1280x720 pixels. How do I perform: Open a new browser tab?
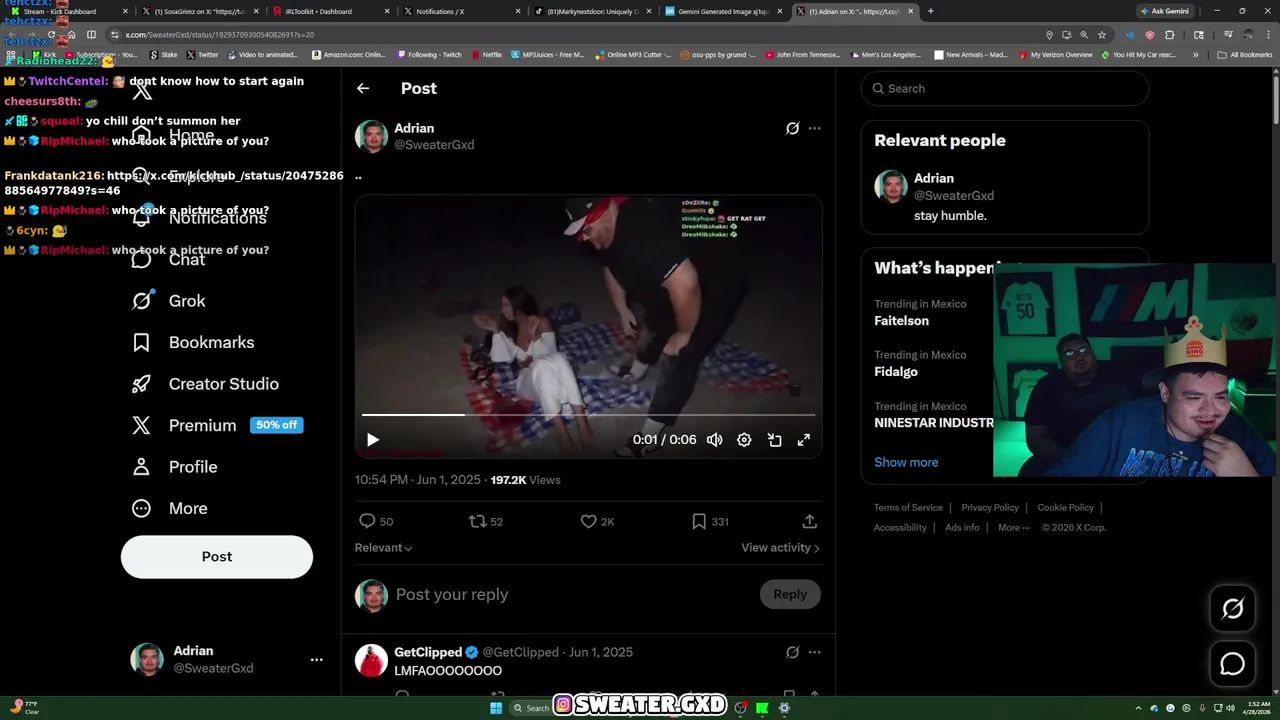(930, 11)
